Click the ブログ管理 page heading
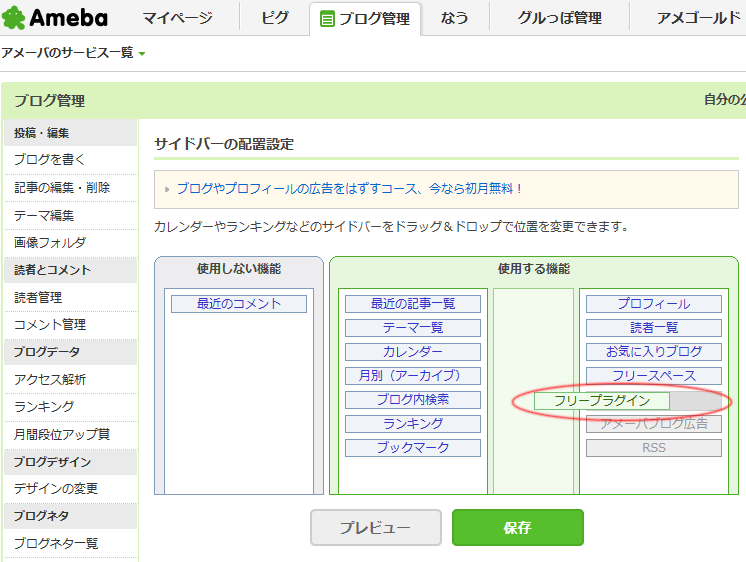Screen dimensions: 746x562 49,101
